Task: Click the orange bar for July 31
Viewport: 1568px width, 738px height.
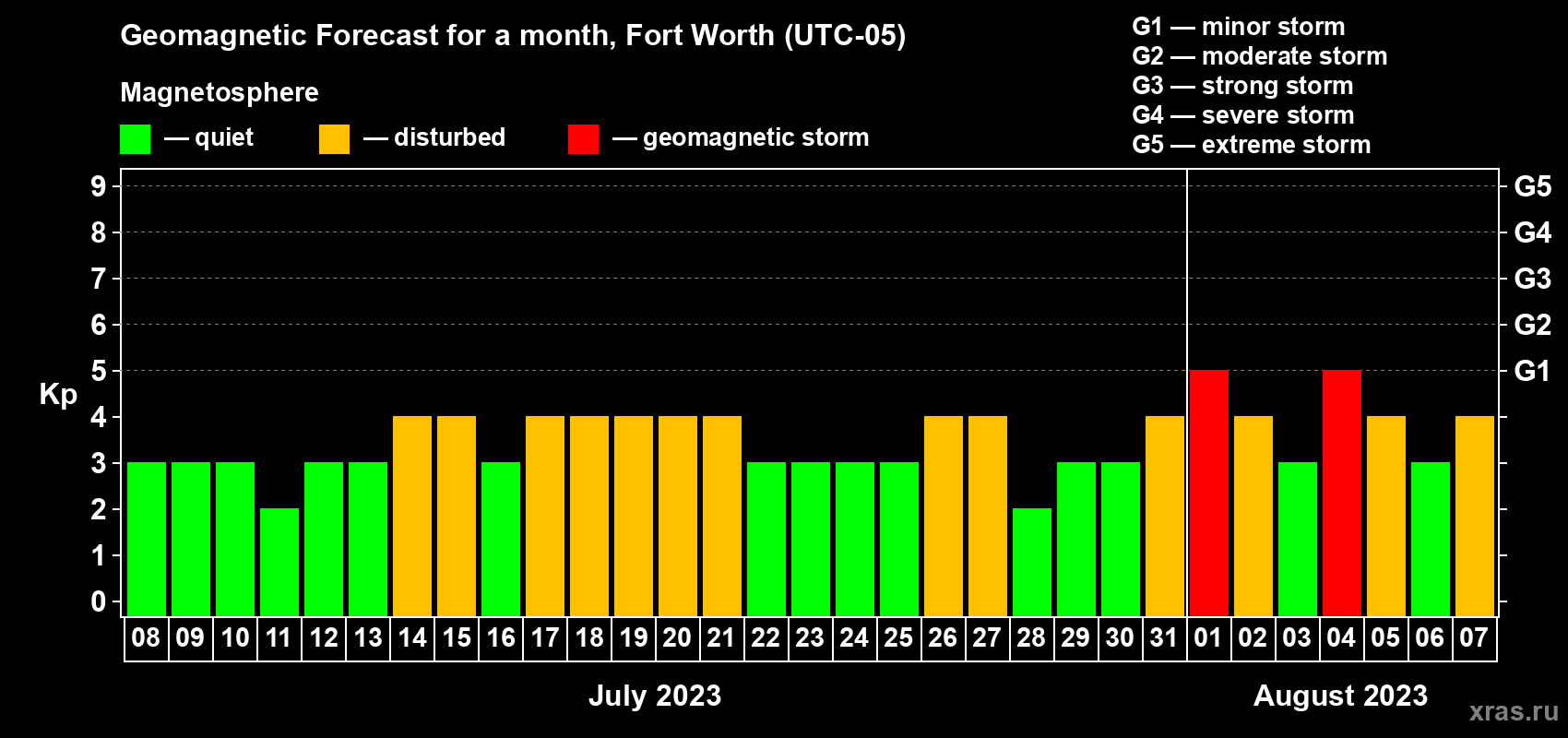Action: pos(1165,516)
